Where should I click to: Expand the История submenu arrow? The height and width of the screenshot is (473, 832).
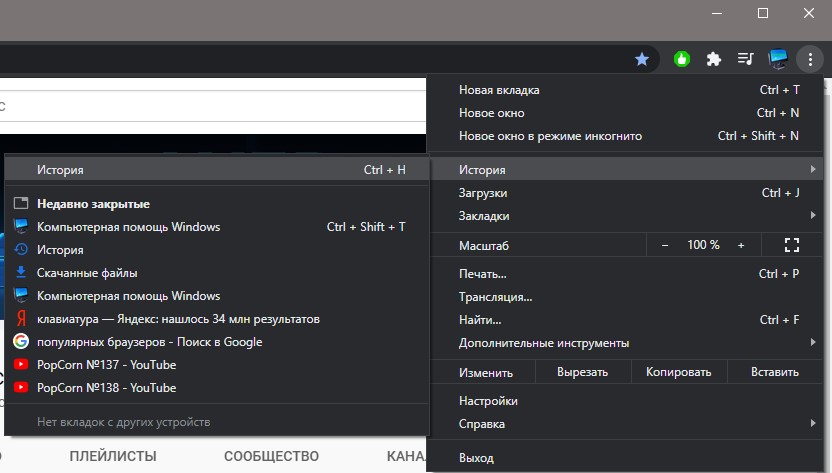[x=813, y=169]
